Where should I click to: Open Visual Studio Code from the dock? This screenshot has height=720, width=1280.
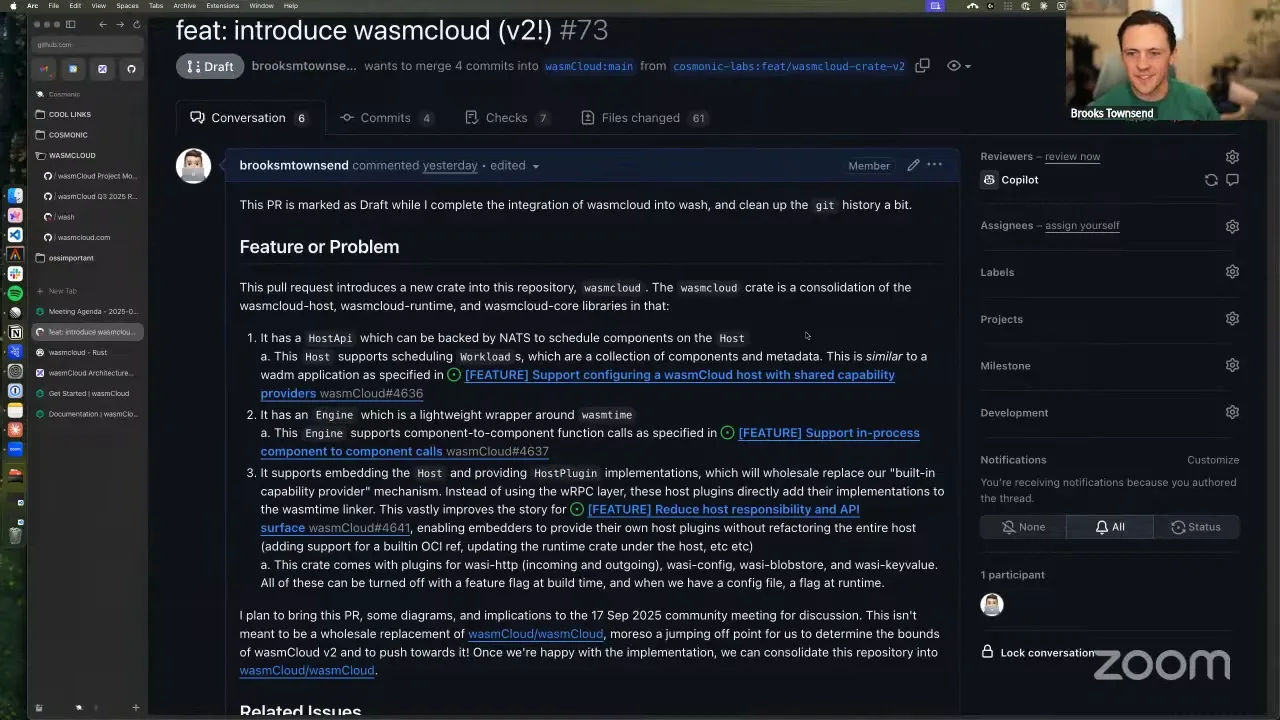(15, 235)
